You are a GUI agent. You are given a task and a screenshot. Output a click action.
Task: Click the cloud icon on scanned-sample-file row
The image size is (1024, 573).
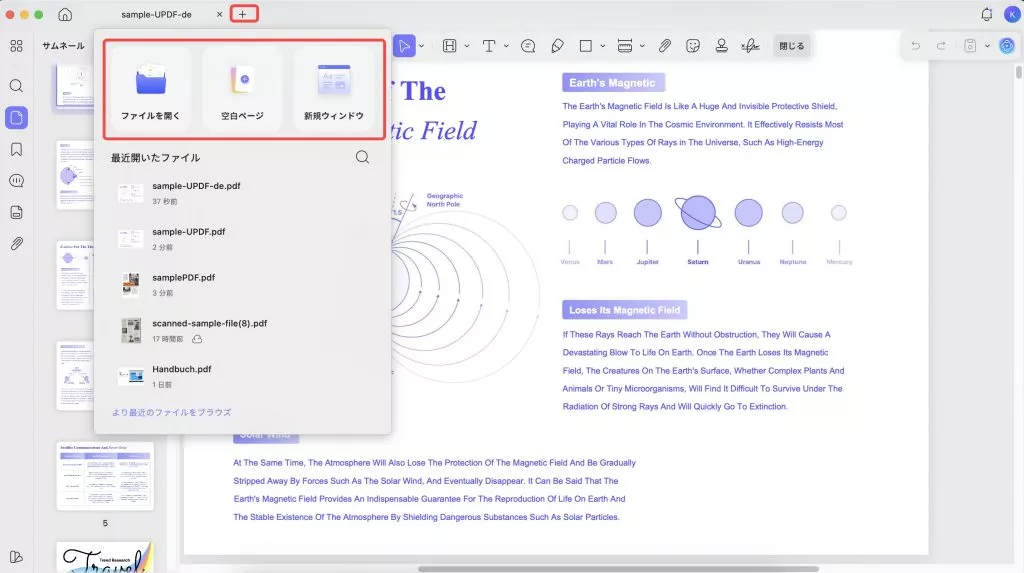(197, 339)
